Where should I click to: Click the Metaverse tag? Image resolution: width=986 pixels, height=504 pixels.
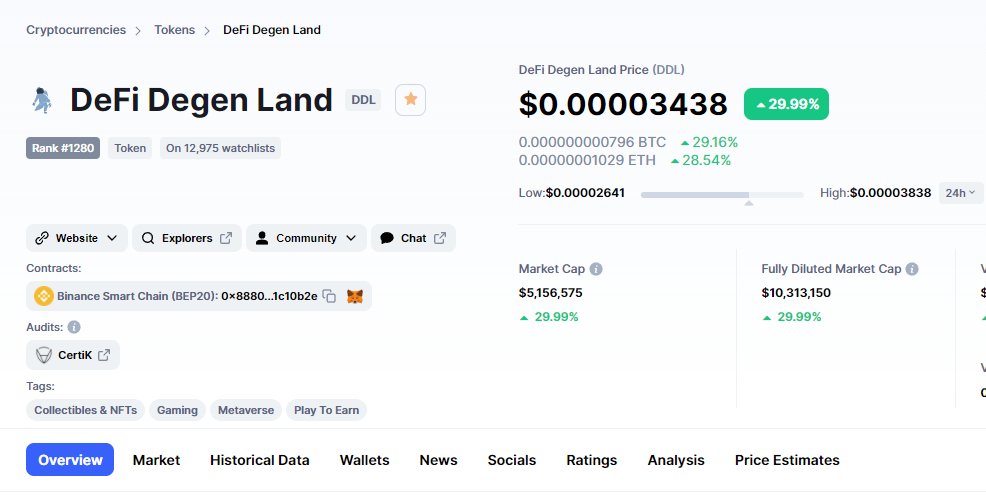click(246, 410)
